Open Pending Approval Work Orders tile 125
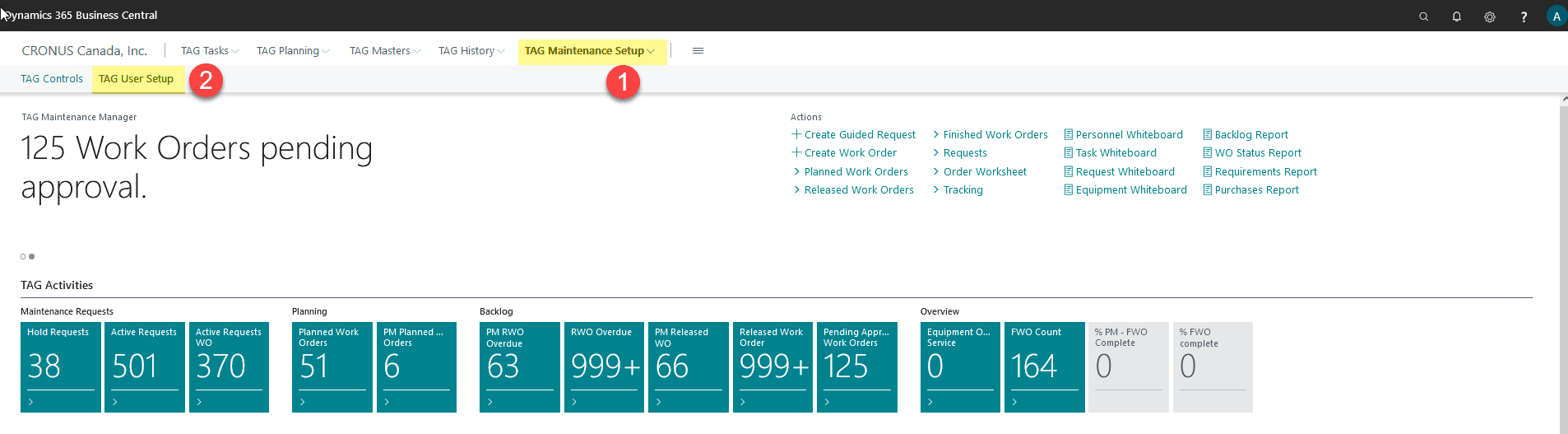 [856, 366]
